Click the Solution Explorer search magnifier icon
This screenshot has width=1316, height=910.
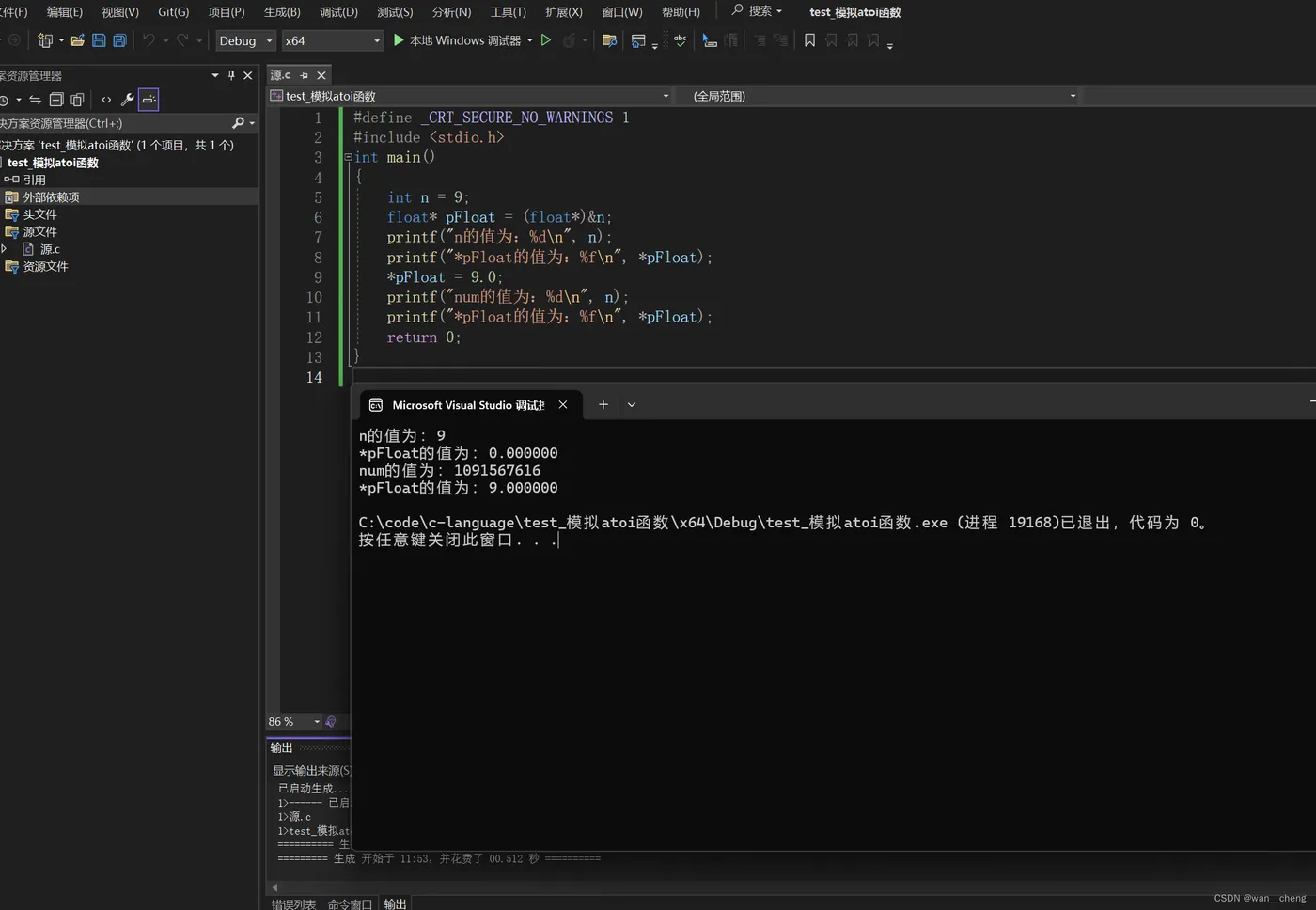click(238, 123)
